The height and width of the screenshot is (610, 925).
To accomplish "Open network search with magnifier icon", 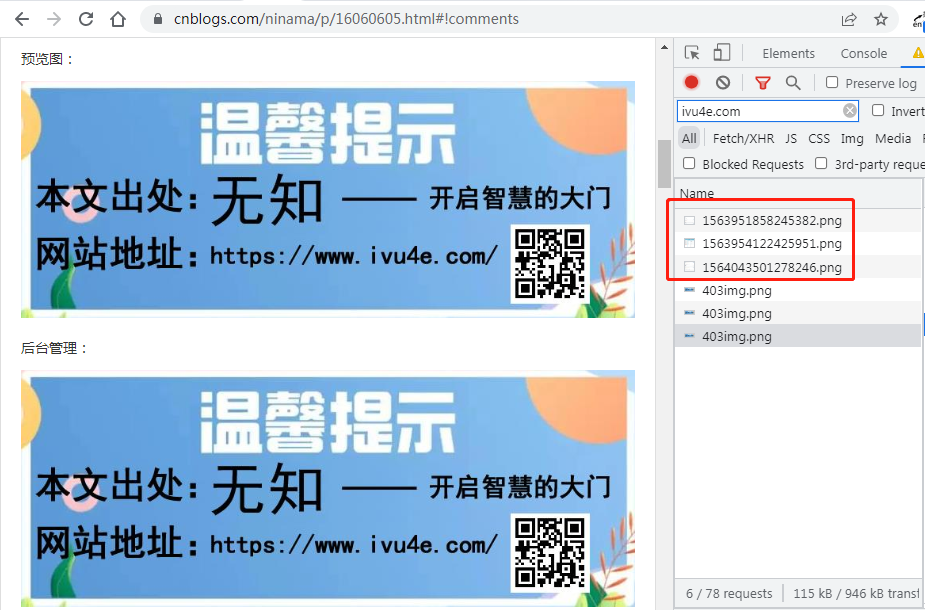I will click(793, 83).
